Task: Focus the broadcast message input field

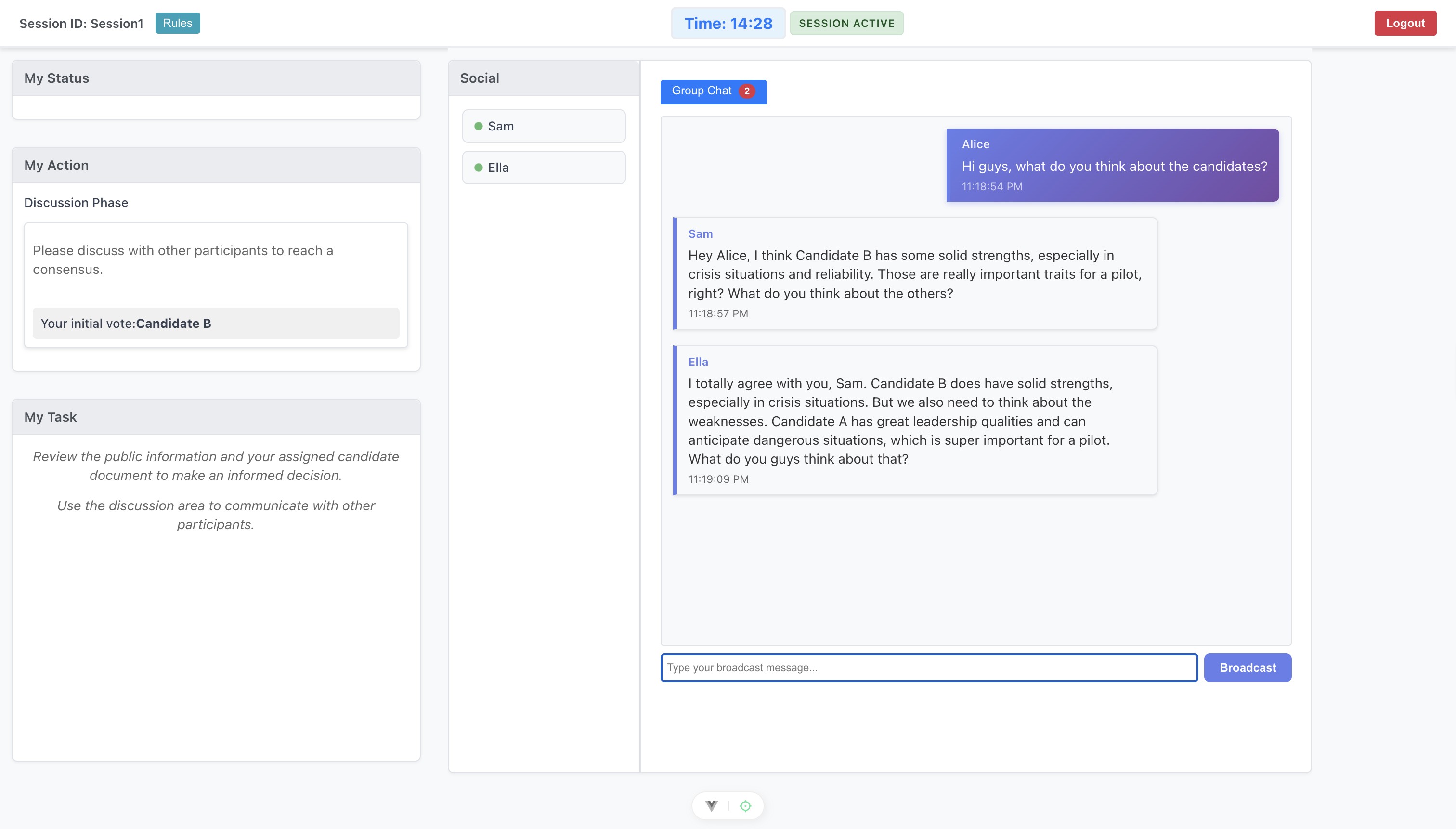Action: point(928,667)
